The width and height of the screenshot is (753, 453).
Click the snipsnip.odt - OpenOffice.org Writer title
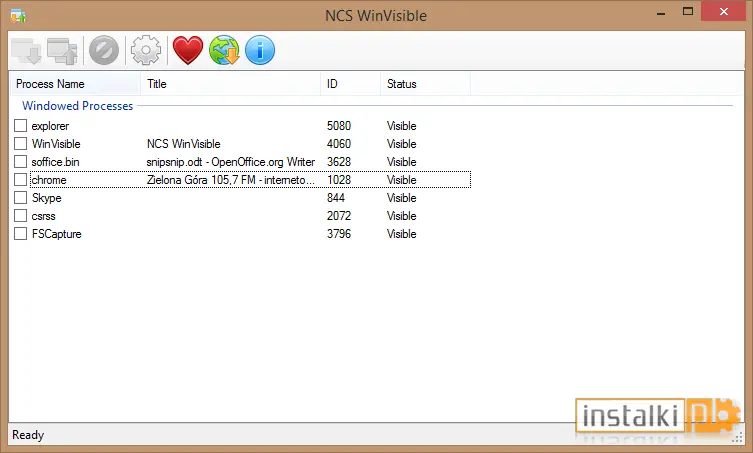click(231, 162)
